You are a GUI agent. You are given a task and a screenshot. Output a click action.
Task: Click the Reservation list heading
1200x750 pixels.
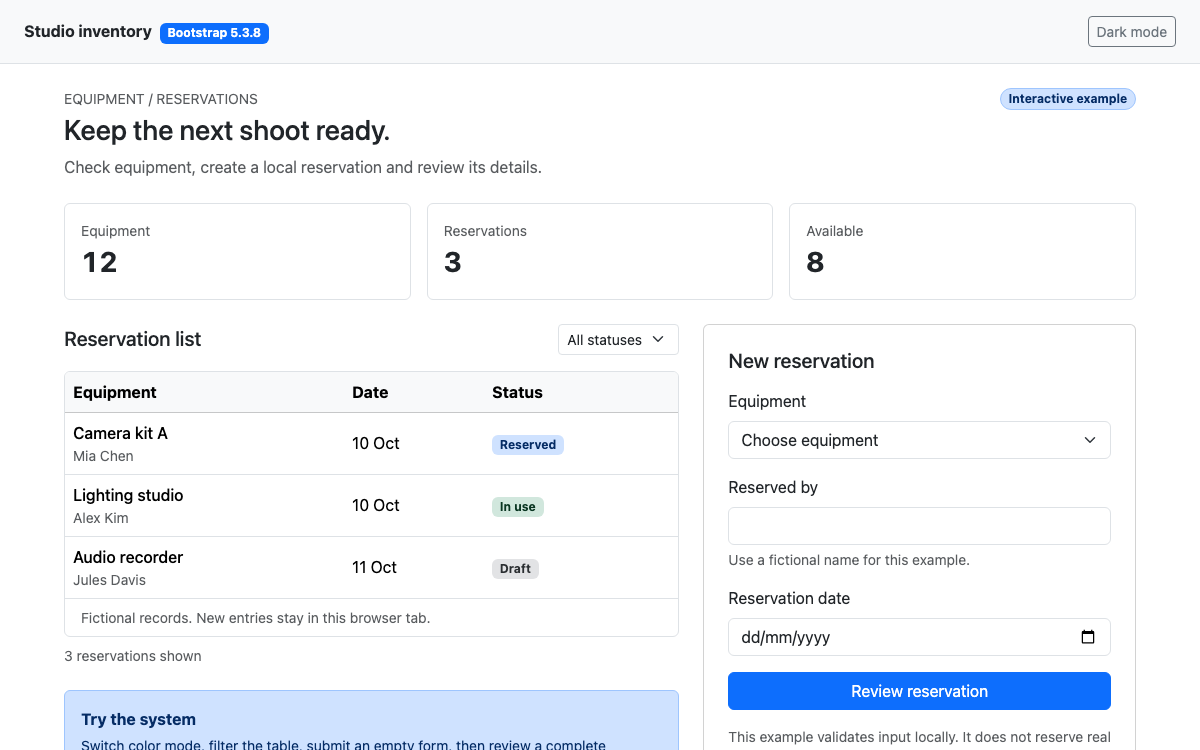[x=132, y=339]
